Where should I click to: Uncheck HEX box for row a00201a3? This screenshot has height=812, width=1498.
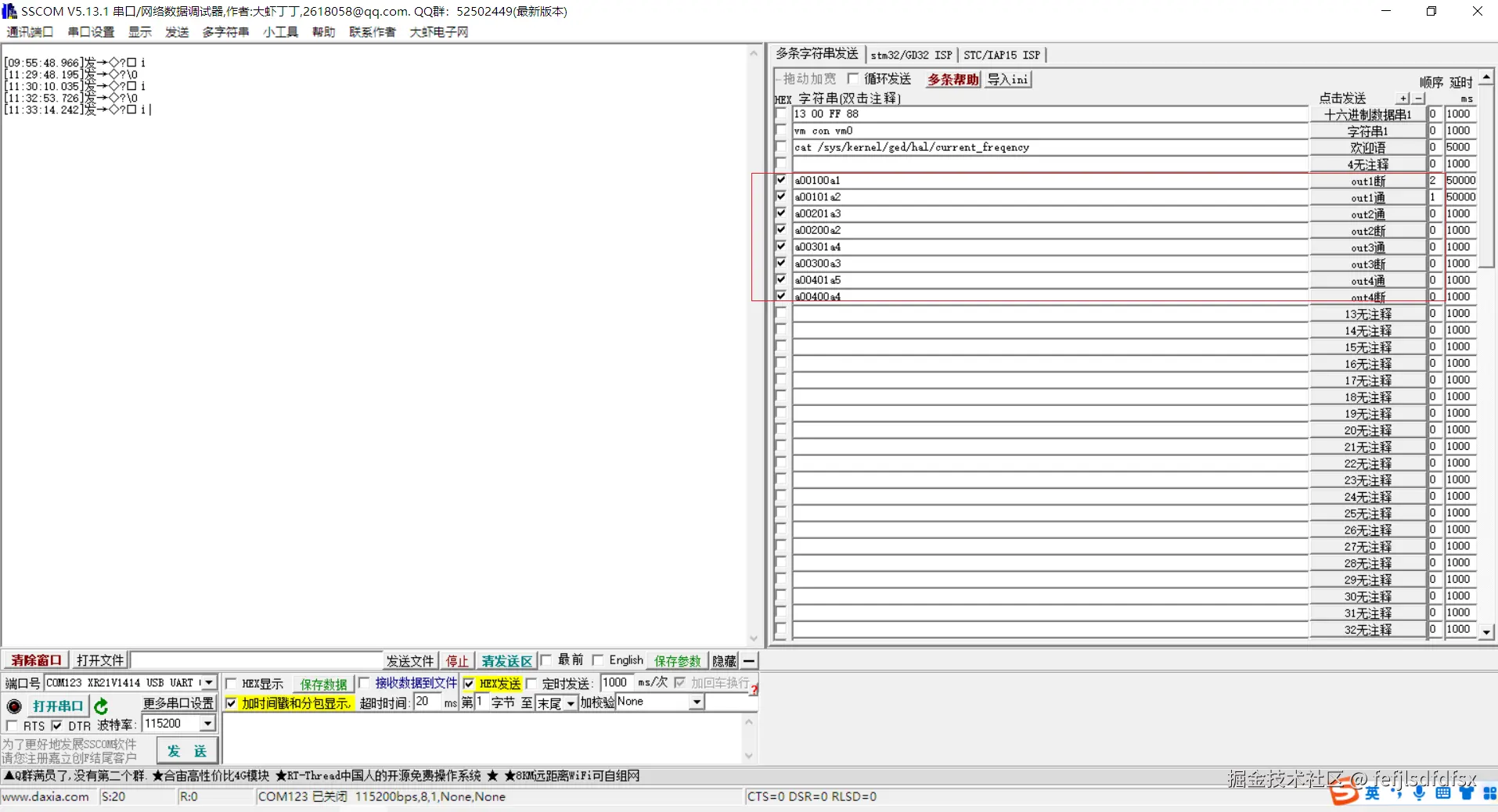pyautogui.click(x=780, y=213)
